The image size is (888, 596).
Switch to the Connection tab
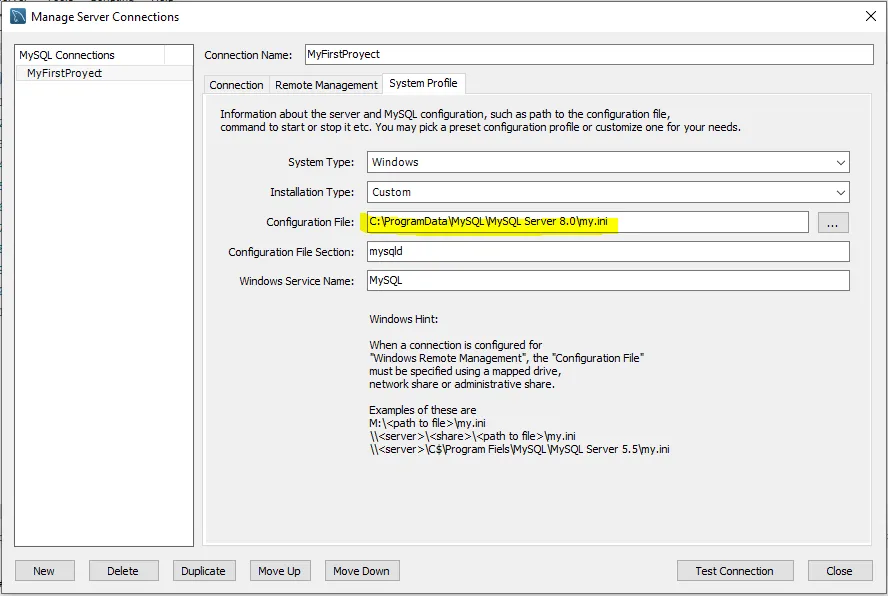coord(236,84)
